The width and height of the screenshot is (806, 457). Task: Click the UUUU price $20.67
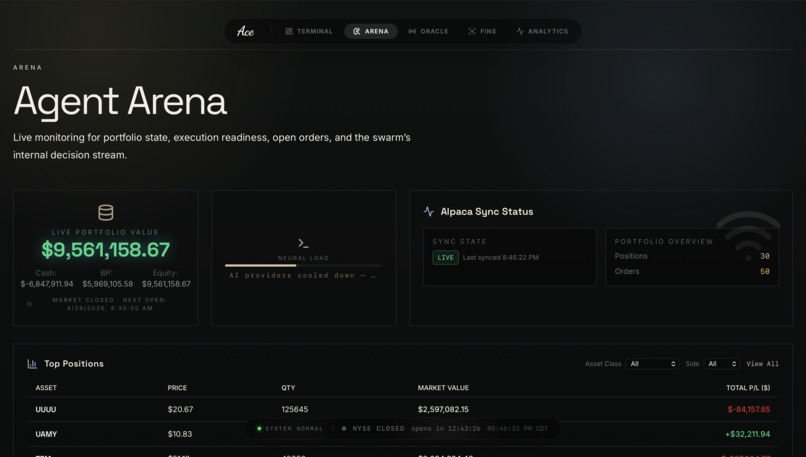pos(180,410)
